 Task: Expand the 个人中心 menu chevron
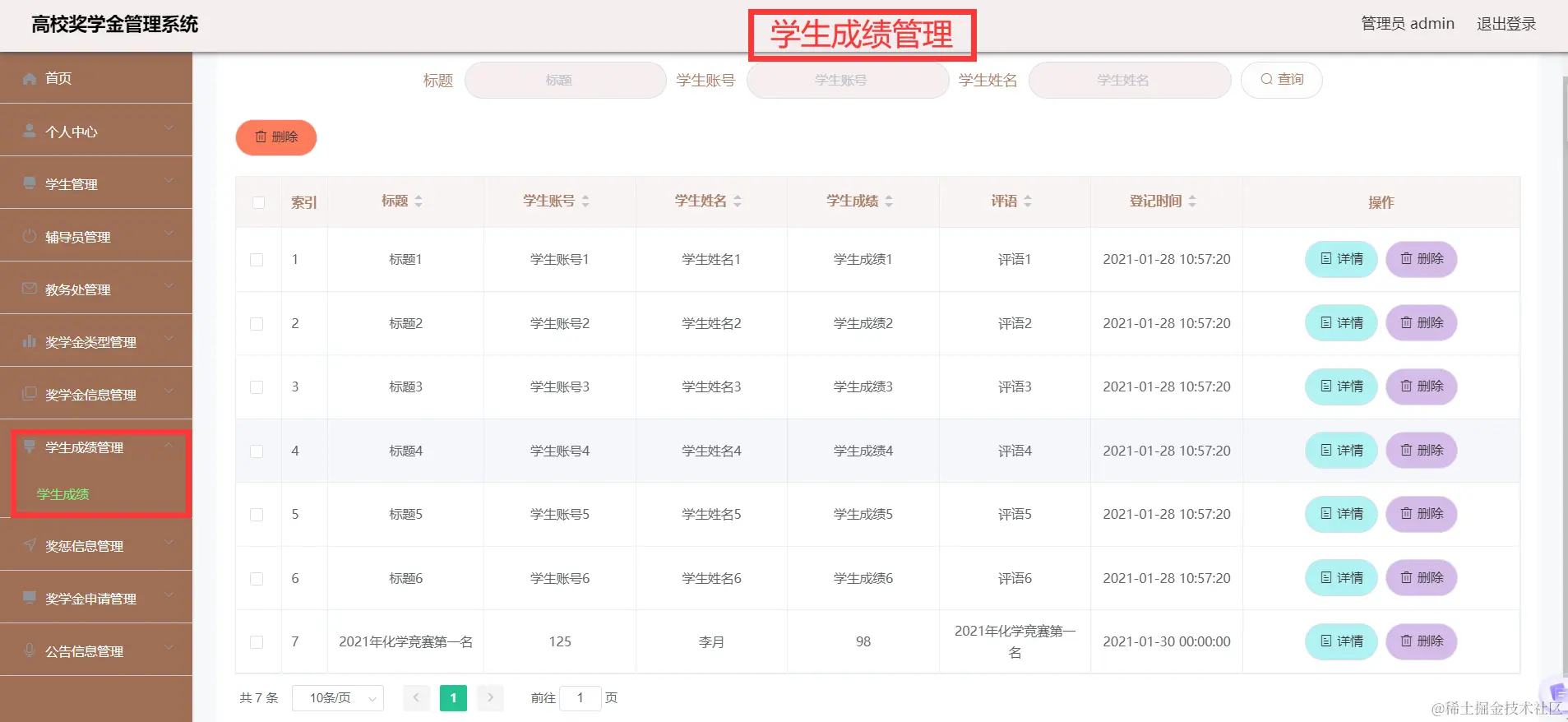click(169, 129)
